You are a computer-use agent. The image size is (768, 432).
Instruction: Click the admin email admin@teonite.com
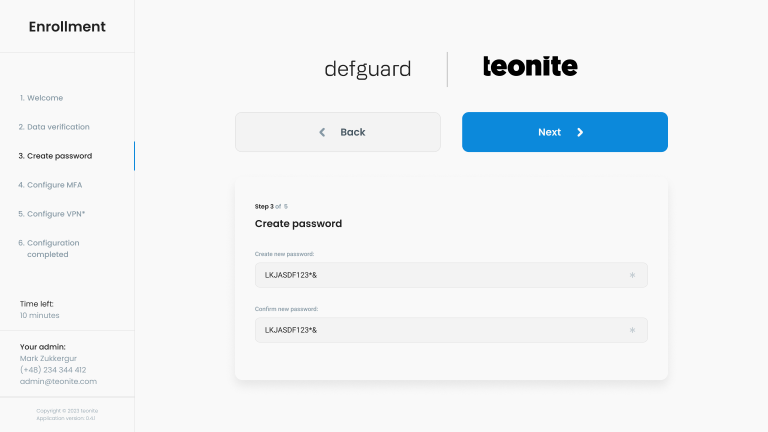click(58, 381)
